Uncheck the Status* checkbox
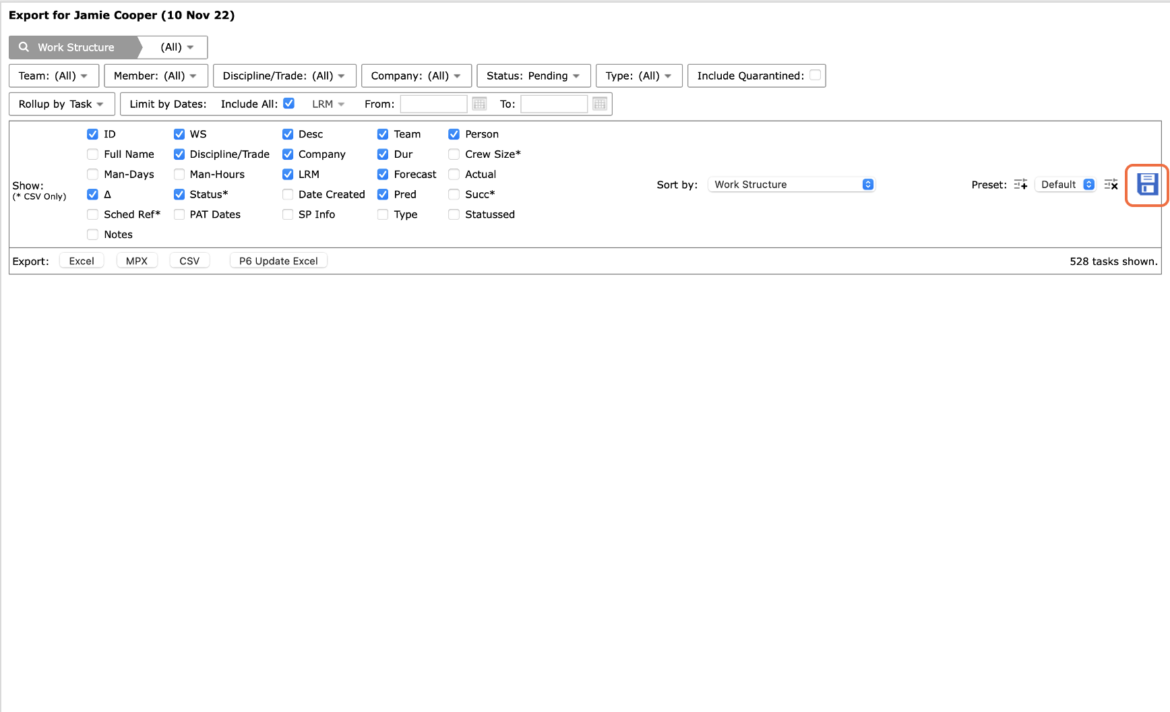Screen dimensions: 1170x712 (x=179, y=194)
